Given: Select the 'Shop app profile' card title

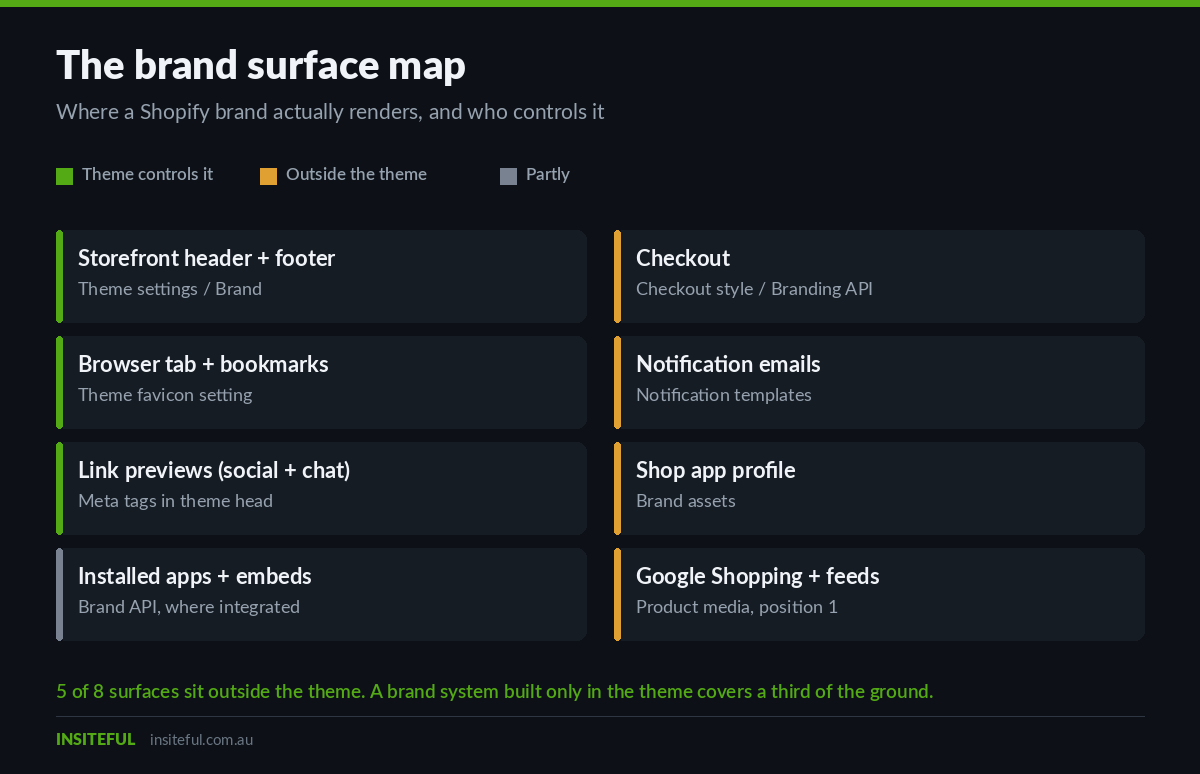Looking at the screenshot, I should click(x=716, y=470).
